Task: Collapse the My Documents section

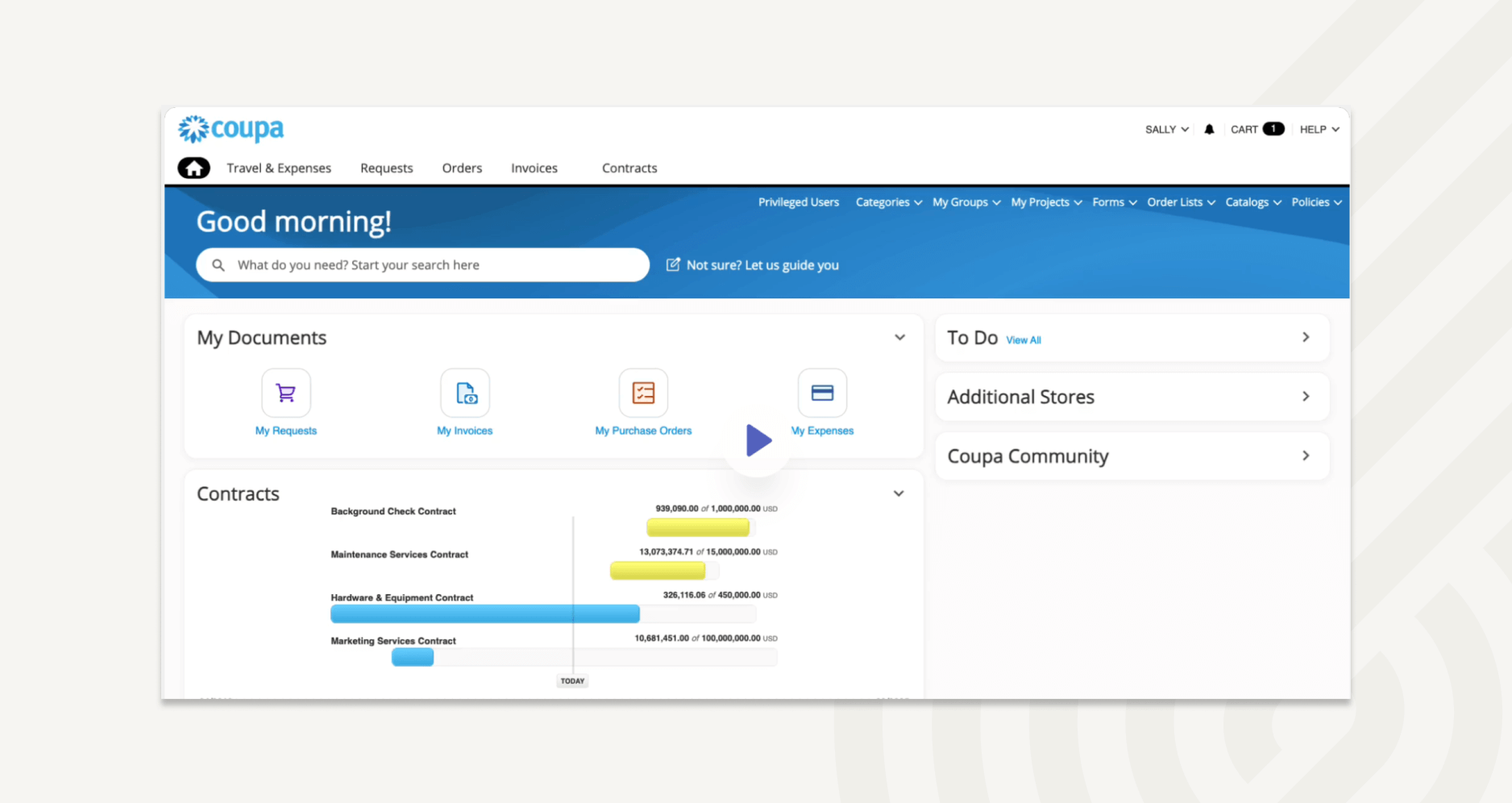Action: point(899,337)
